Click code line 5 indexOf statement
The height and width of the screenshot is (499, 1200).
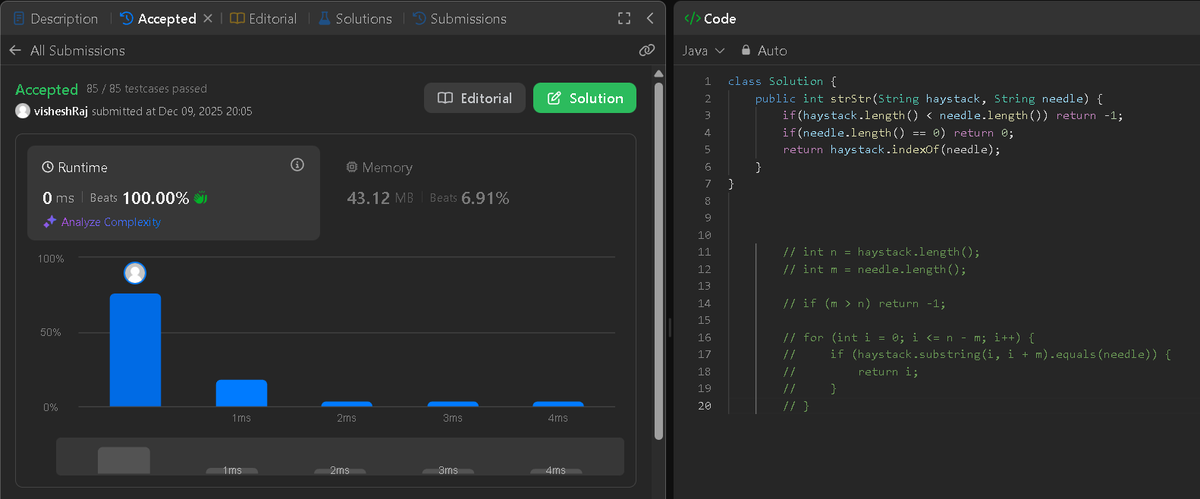click(891, 149)
